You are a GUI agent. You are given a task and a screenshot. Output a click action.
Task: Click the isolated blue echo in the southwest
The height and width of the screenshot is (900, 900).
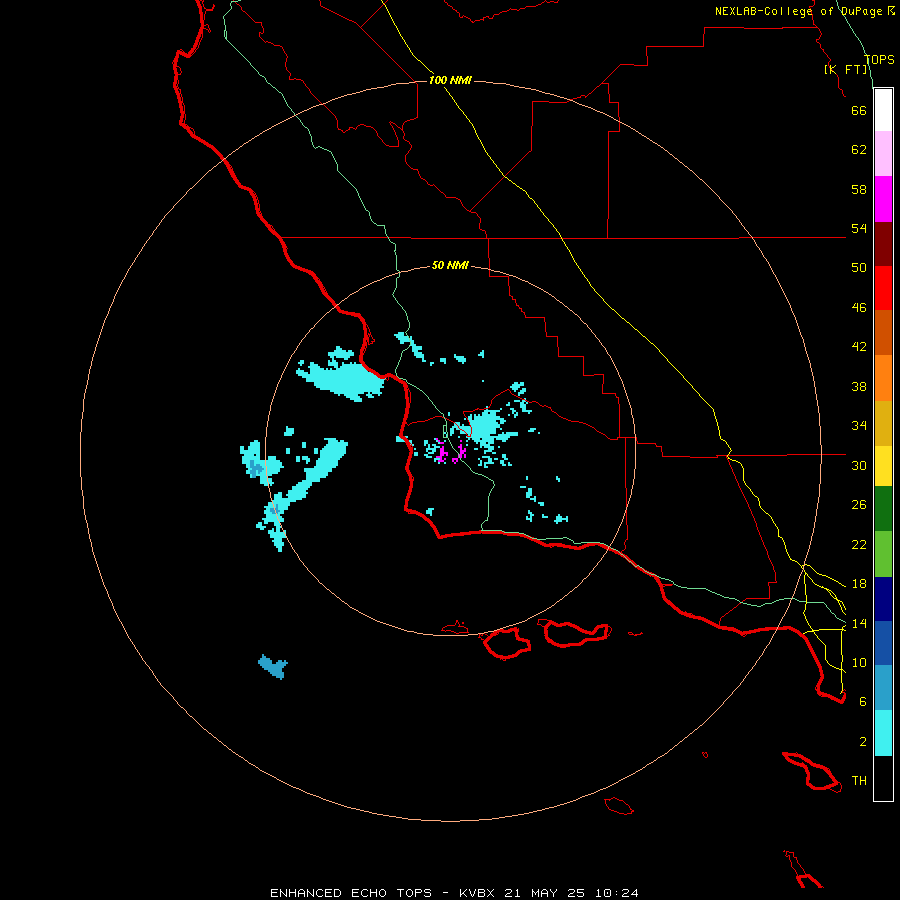click(x=273, y=667)
